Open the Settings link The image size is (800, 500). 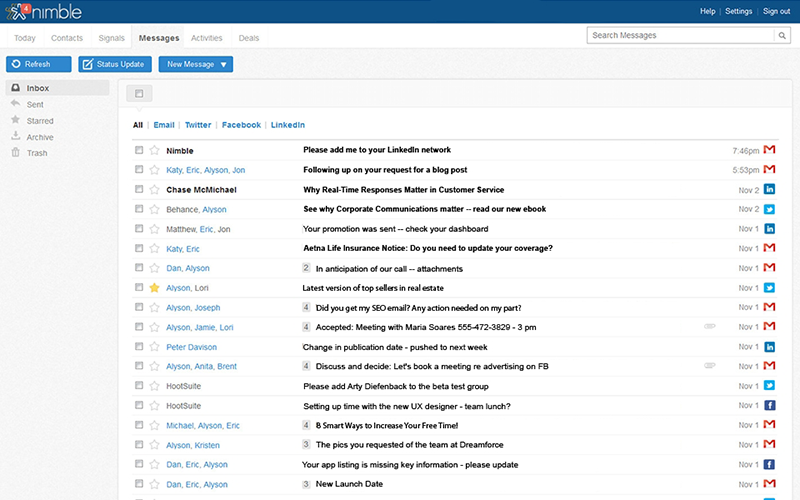[x=738, y=11]
